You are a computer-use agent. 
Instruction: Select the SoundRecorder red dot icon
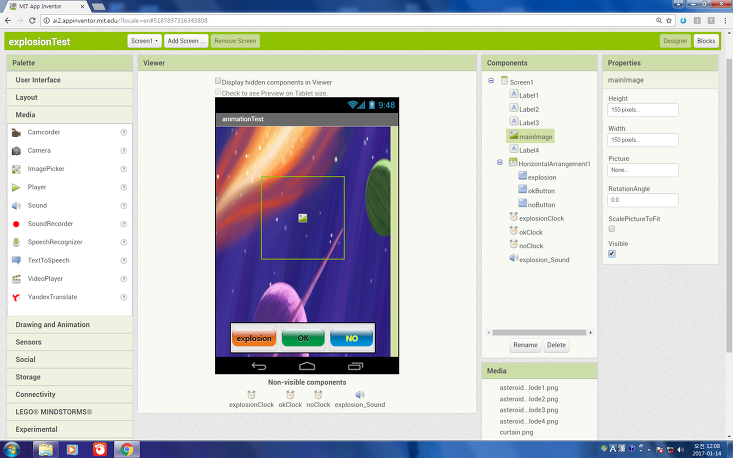click(16, 224)
